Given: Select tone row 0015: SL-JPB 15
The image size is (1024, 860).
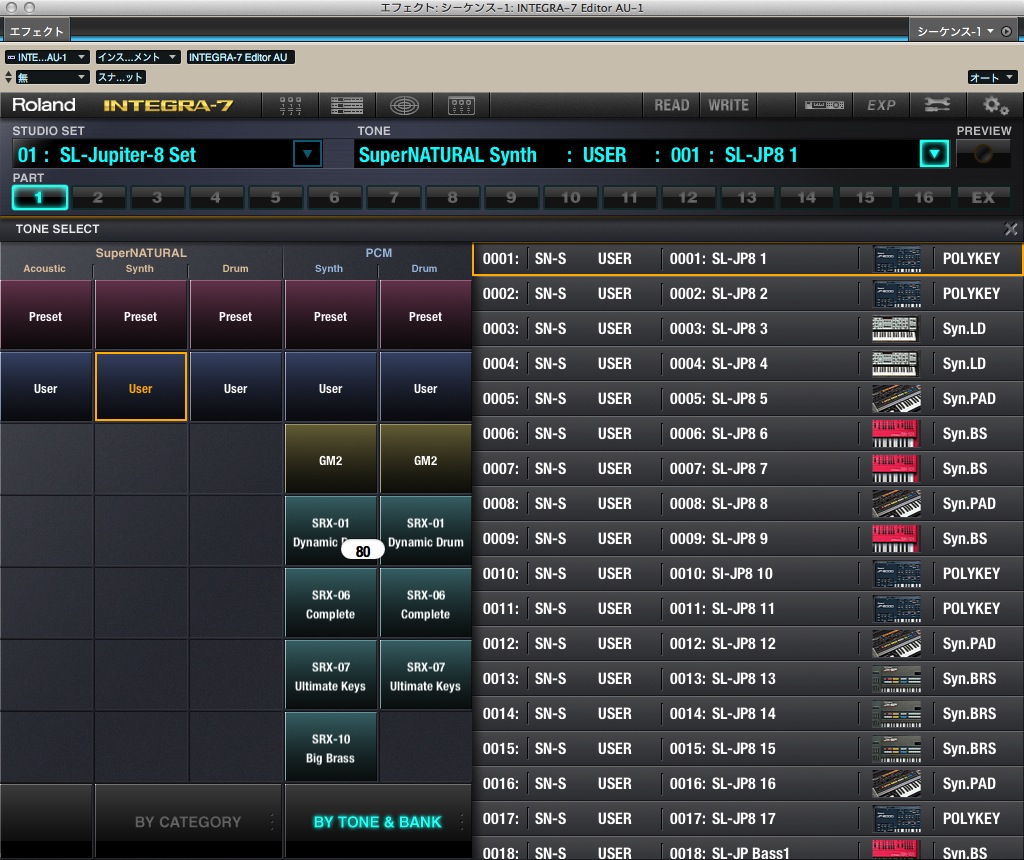Looking at the screenshot, I should tap(748, 748).
